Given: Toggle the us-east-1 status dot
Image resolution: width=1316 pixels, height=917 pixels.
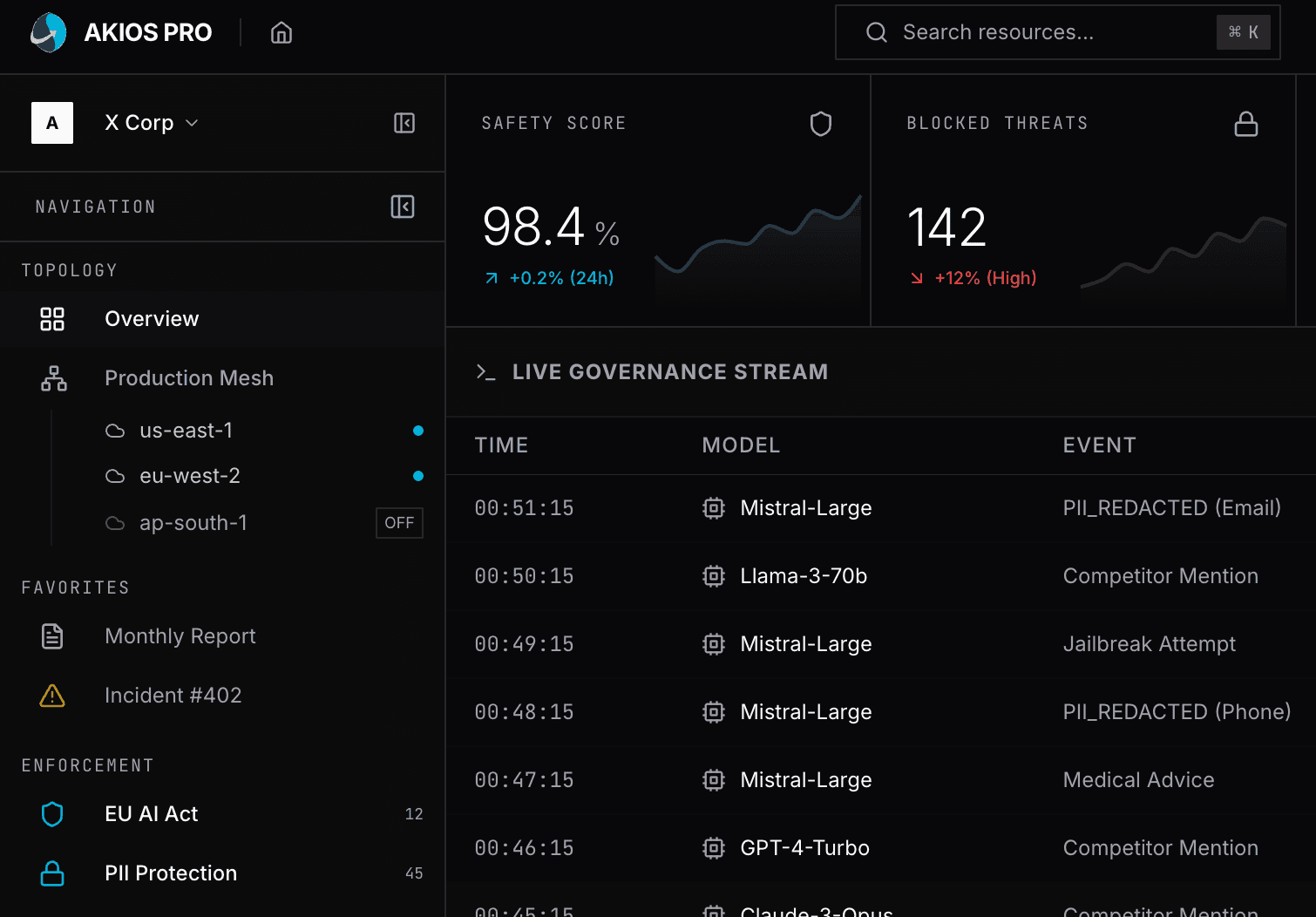Looking at the screenshot, I should point(418,431).
